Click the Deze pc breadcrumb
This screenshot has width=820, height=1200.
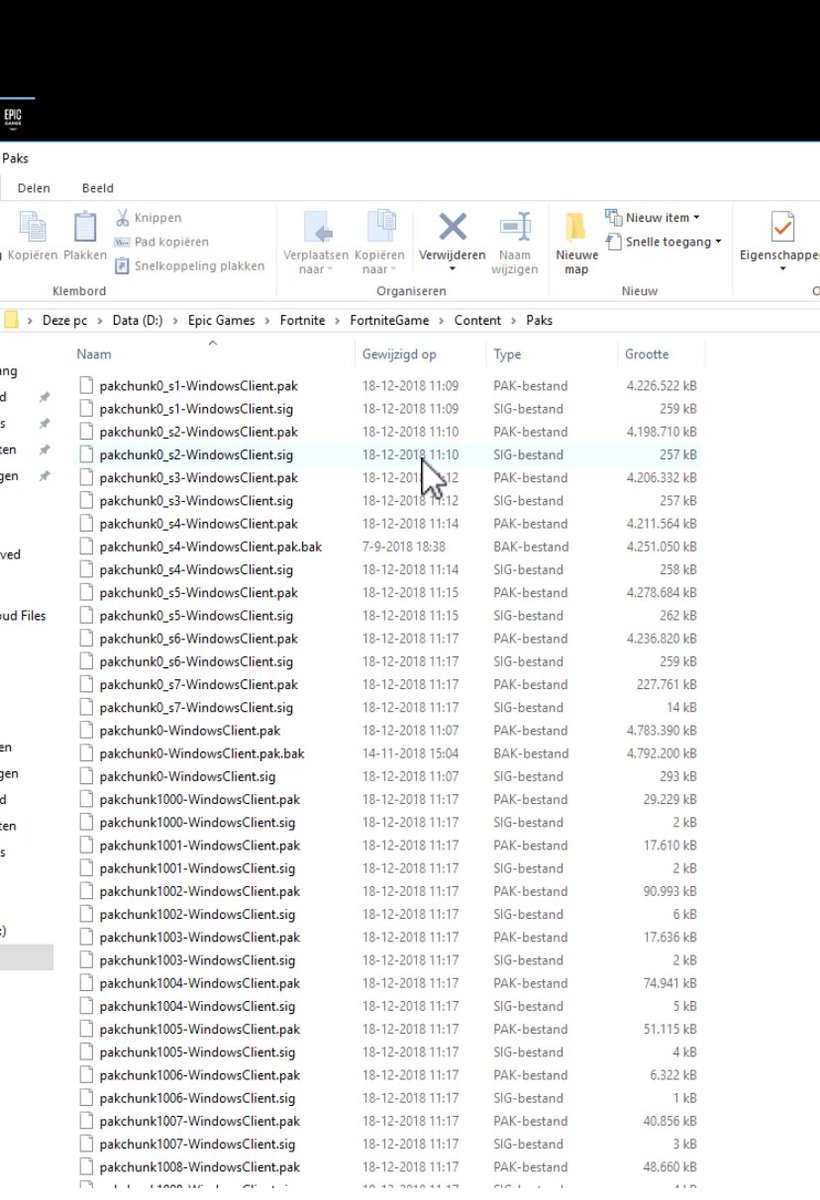65,321
